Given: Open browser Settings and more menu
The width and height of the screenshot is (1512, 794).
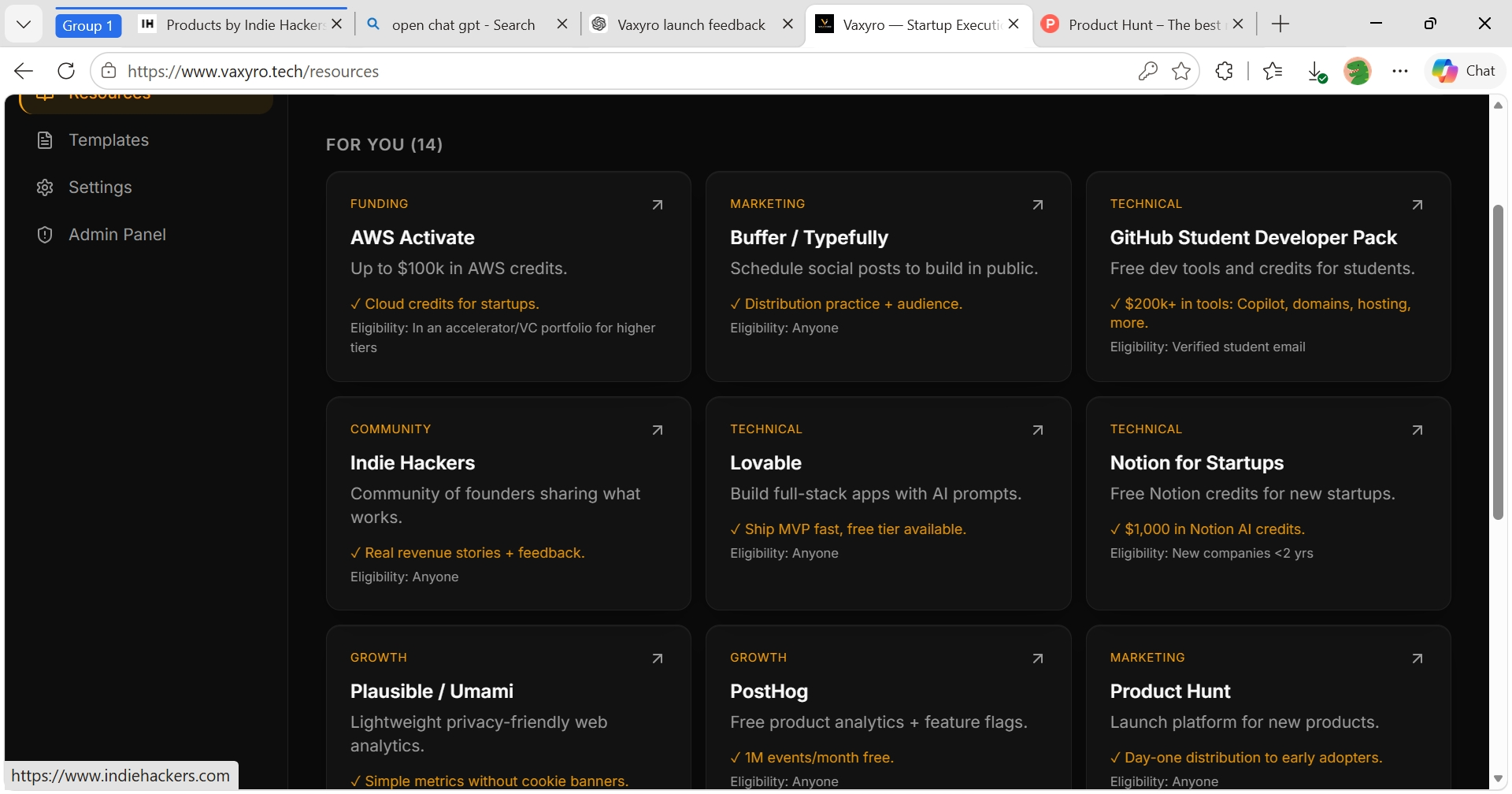Looking at the screenshot, I should (x=1399, y=71).
